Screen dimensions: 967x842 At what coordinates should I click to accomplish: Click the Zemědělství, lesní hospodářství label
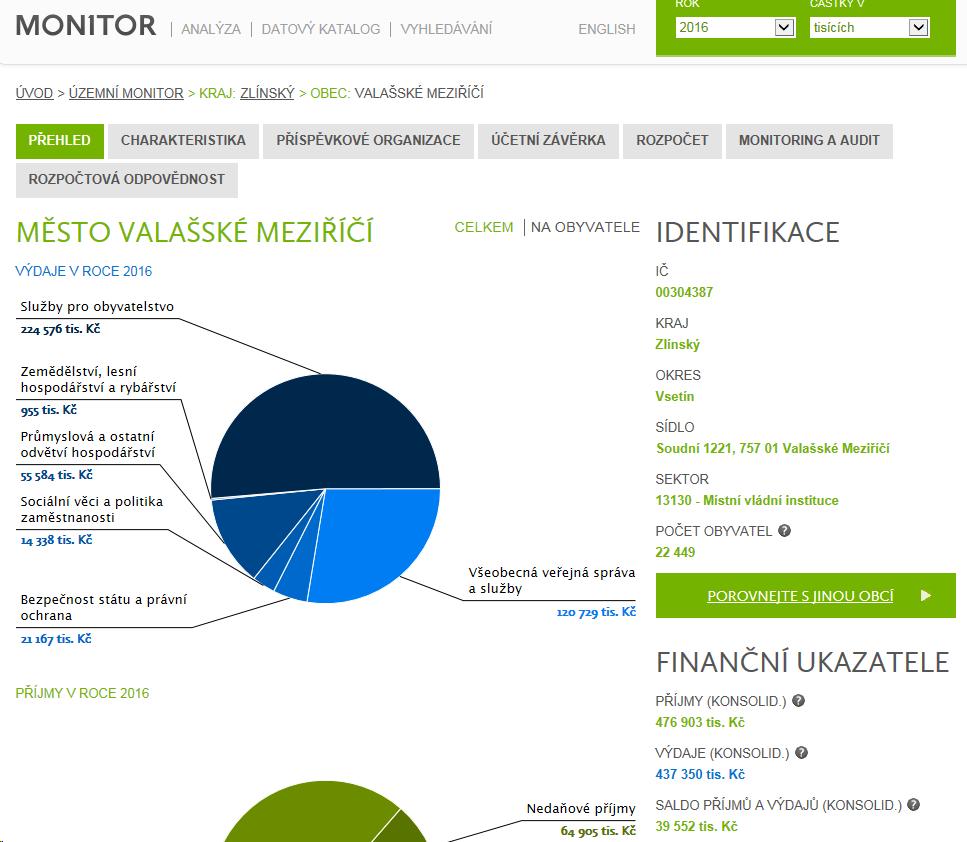tap(98, 379)
